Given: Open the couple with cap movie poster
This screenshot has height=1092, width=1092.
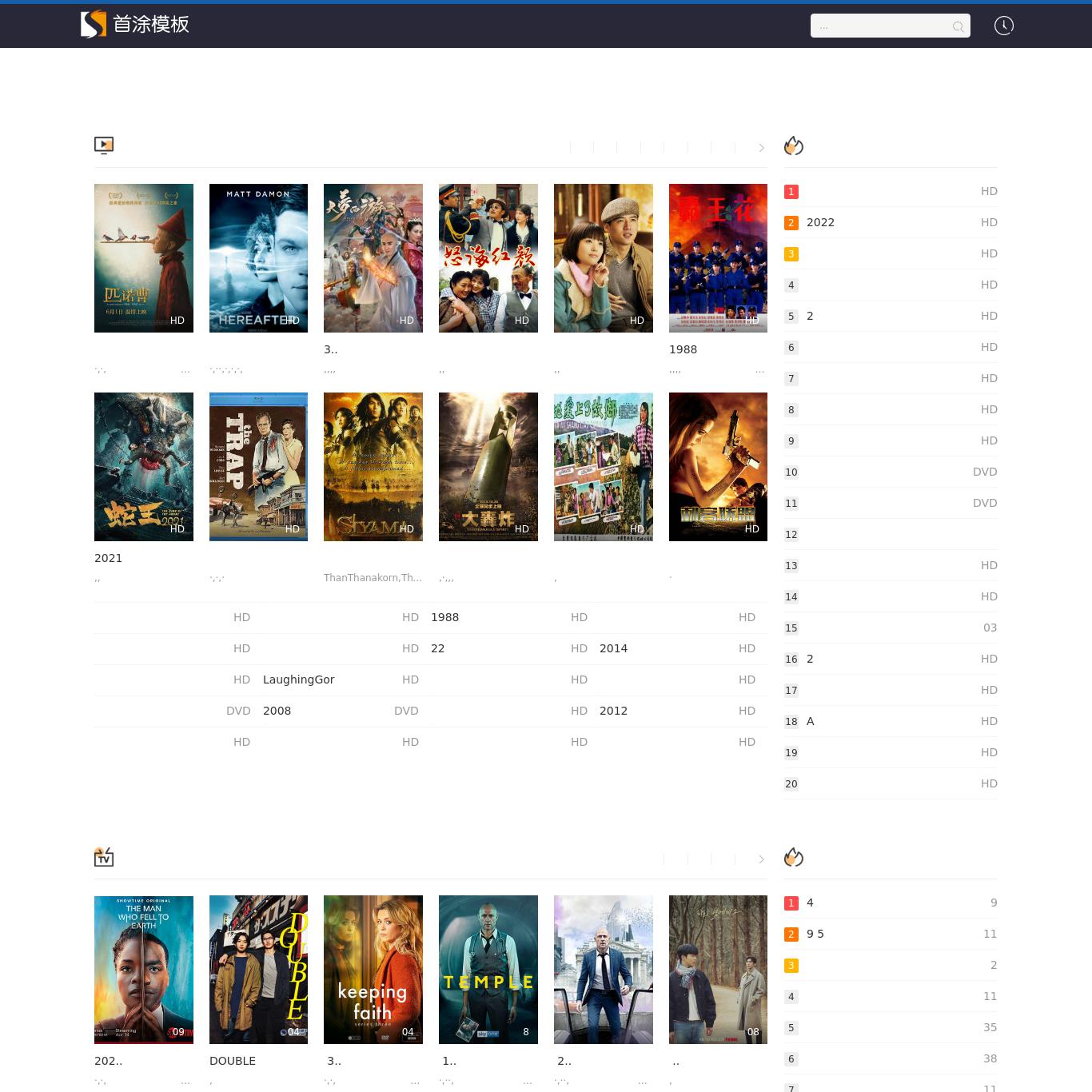Looking at the screenshot, I should 604,258.
